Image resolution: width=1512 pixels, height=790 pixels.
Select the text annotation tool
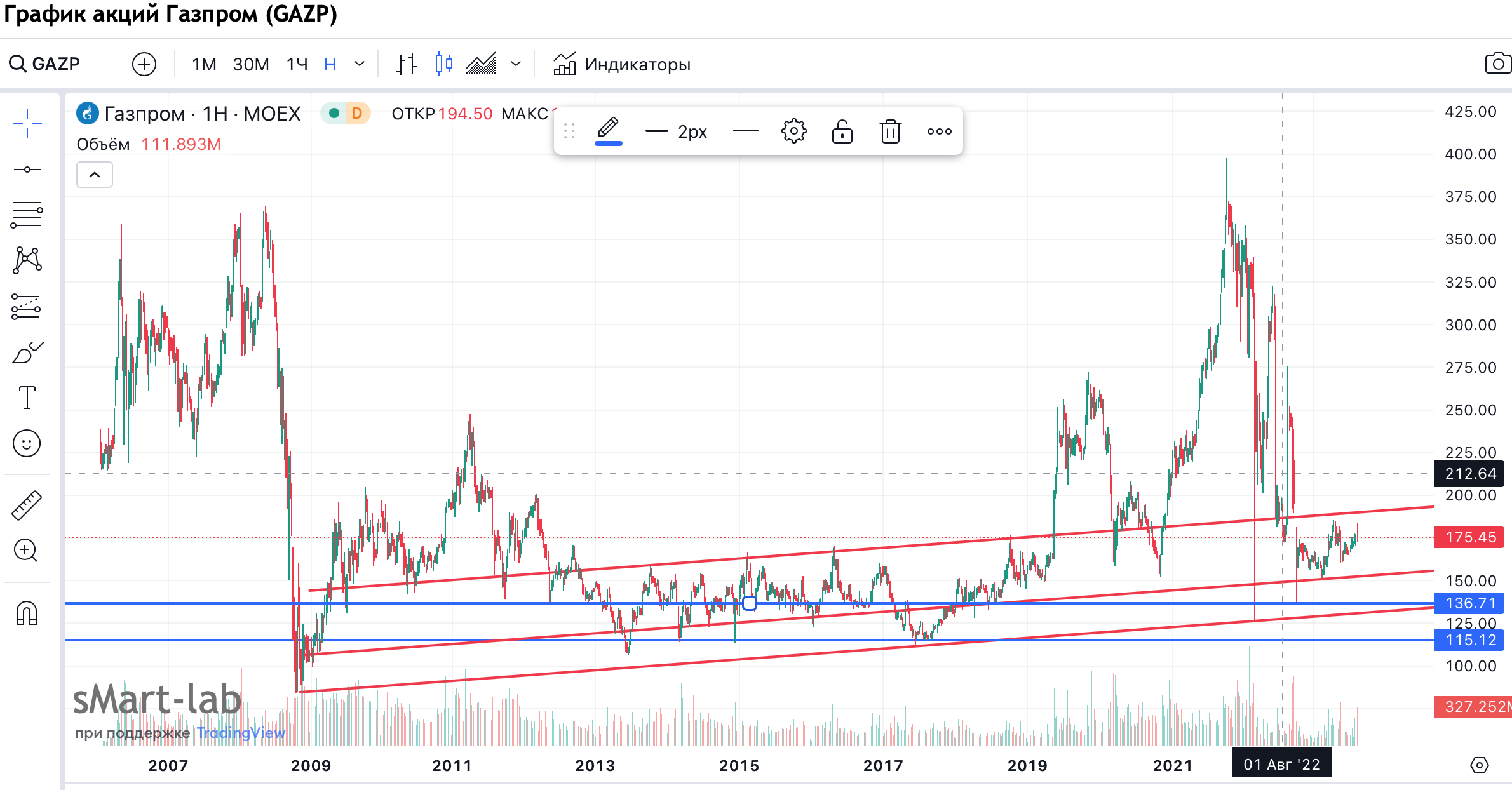coord(27,398)
